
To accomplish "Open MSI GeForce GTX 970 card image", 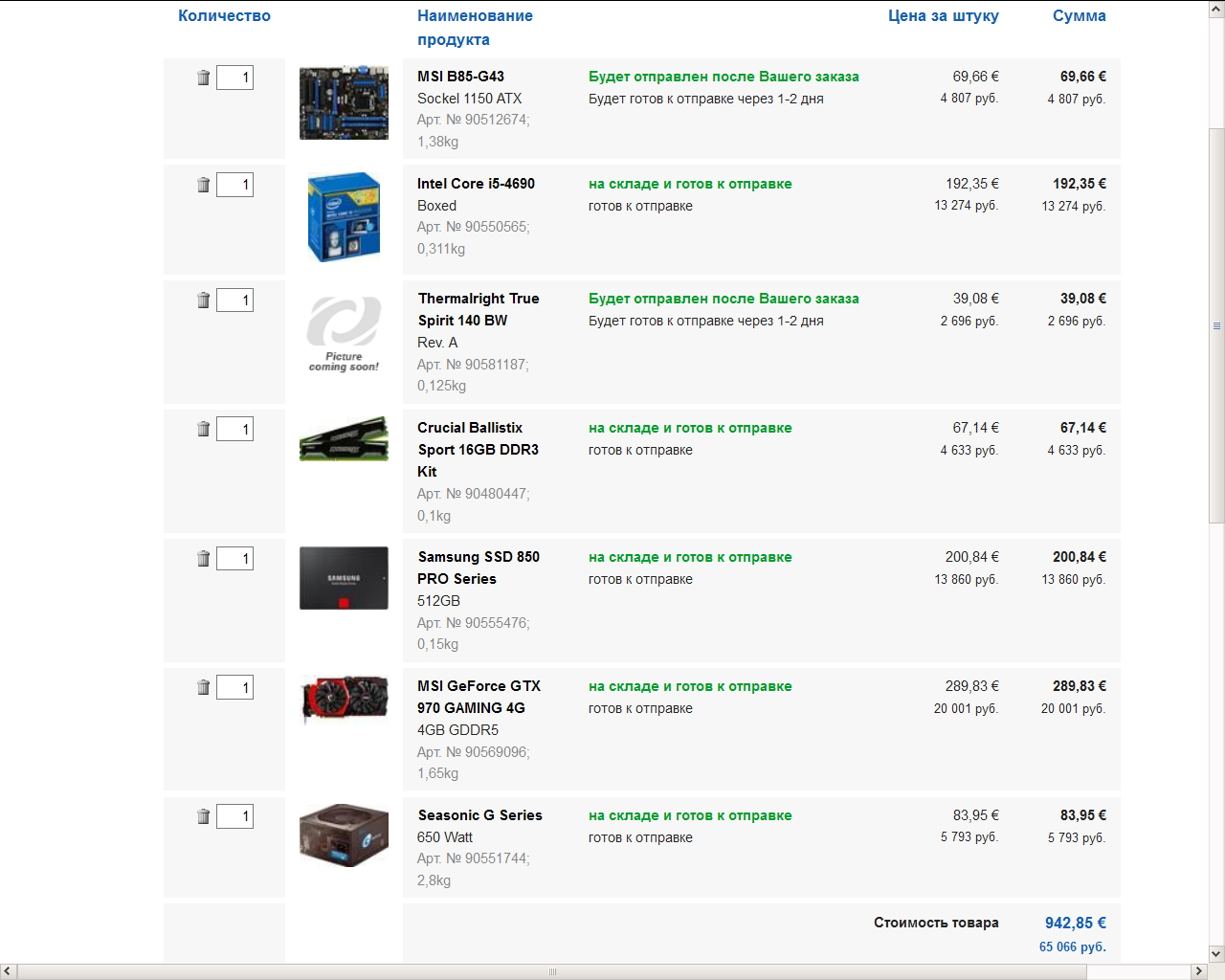I will click(344, 699).
